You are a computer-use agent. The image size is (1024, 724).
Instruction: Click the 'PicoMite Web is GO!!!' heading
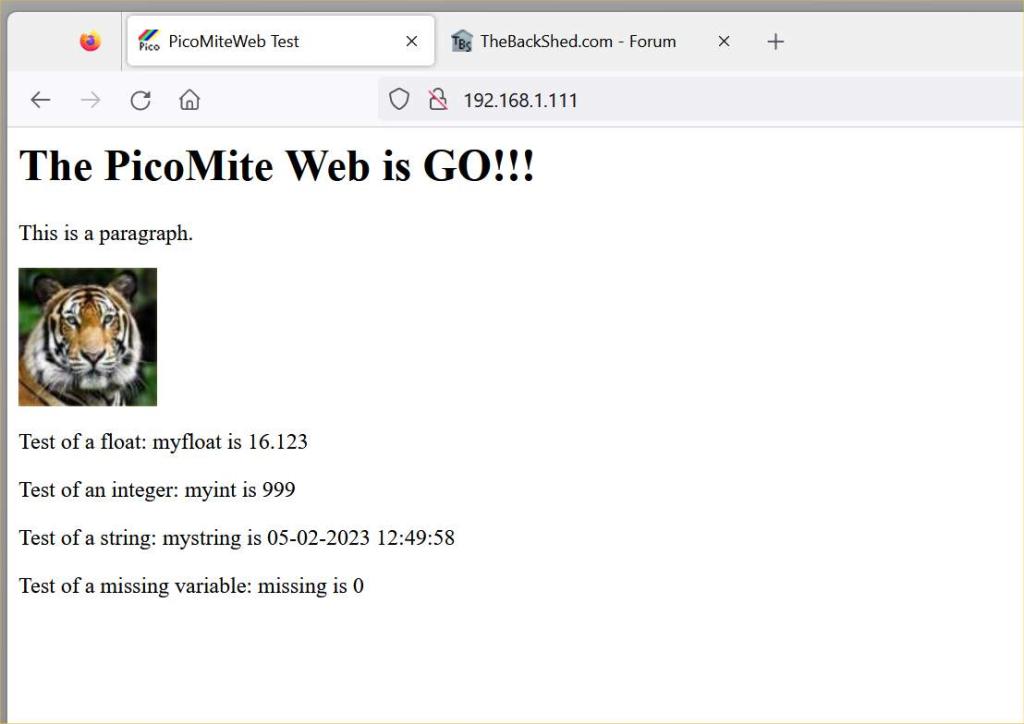pos(277,166)
